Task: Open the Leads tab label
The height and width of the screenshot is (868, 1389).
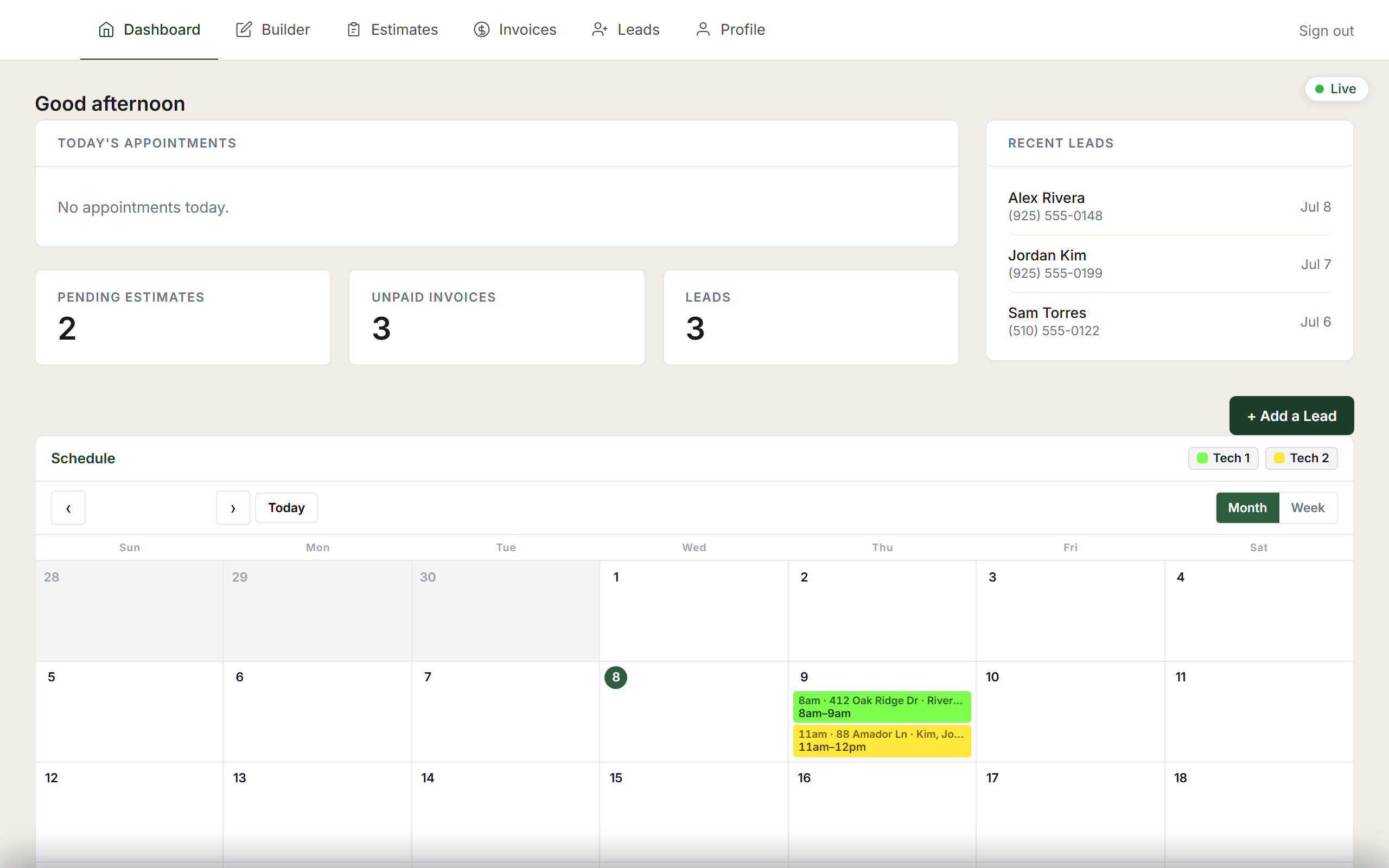Action: pos(638,29)
